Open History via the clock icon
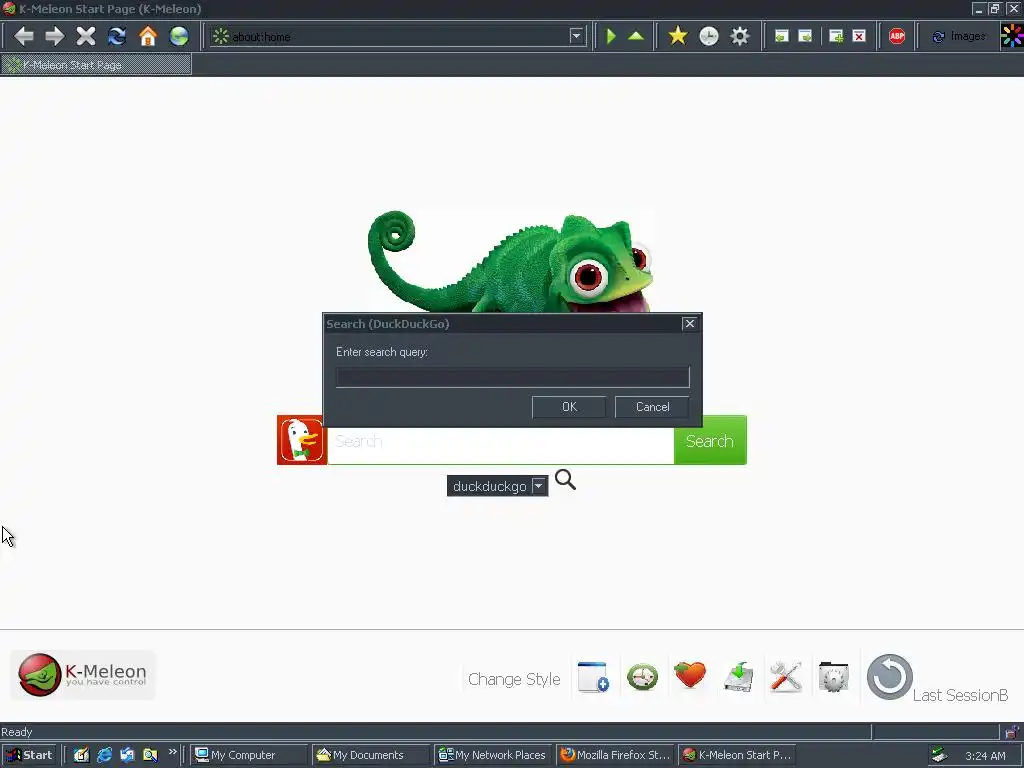The width and height of the screenshot is (1024, 768). [709, 36]
